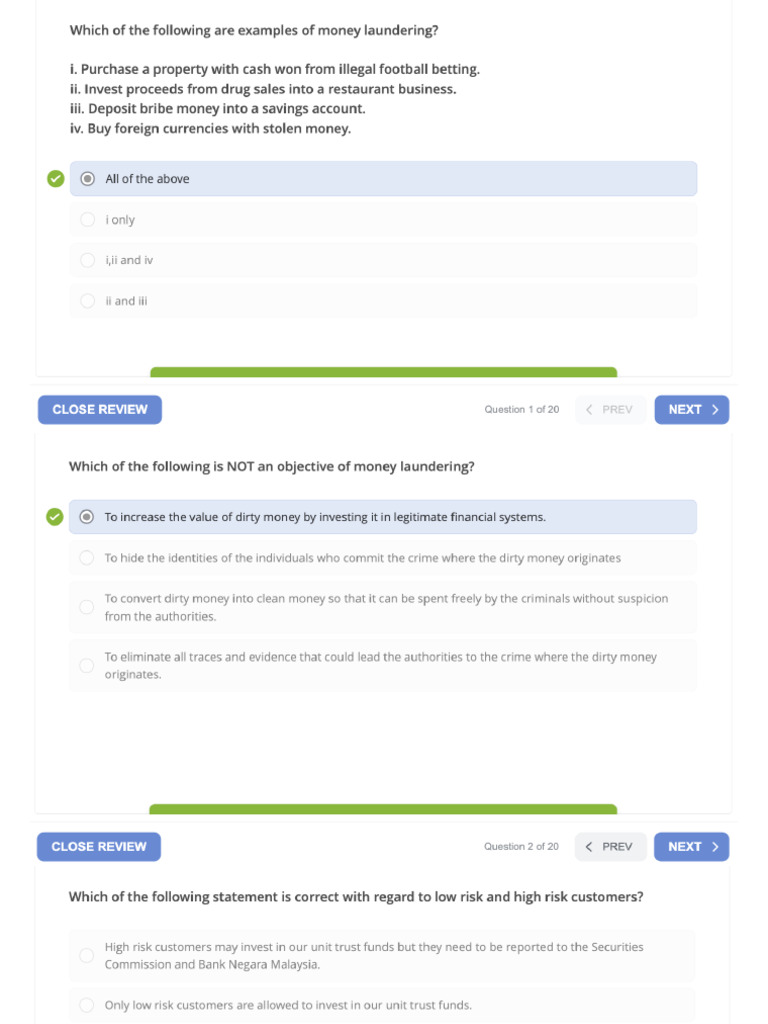This screenshot has height=1024, width=768.
Task: Go to next question from Question 1
Action: (692, 410)
